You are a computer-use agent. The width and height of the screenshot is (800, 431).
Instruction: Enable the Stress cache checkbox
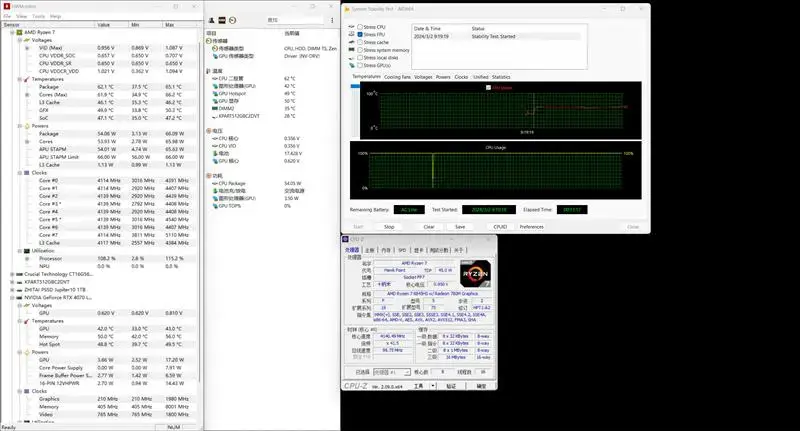360,42
